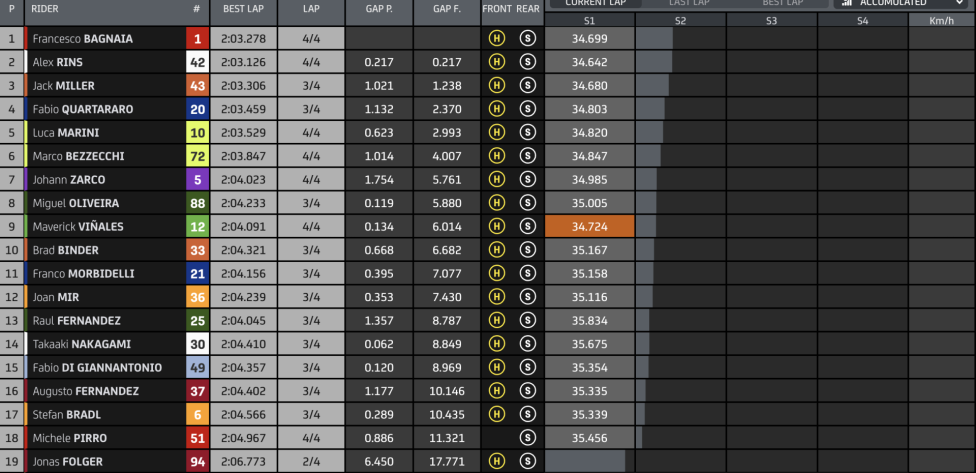Click Raul Fernandez's S1 time 35.834
Image resolution: width=976 pixels, height=473 pixels.
pyautogui.click(x=589, y=321)
